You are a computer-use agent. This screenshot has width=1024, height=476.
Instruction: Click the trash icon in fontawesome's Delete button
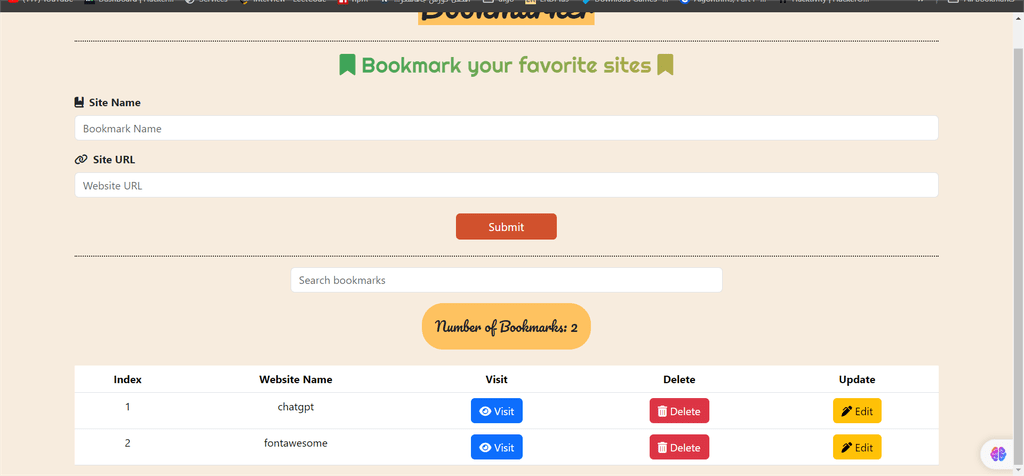662,447
